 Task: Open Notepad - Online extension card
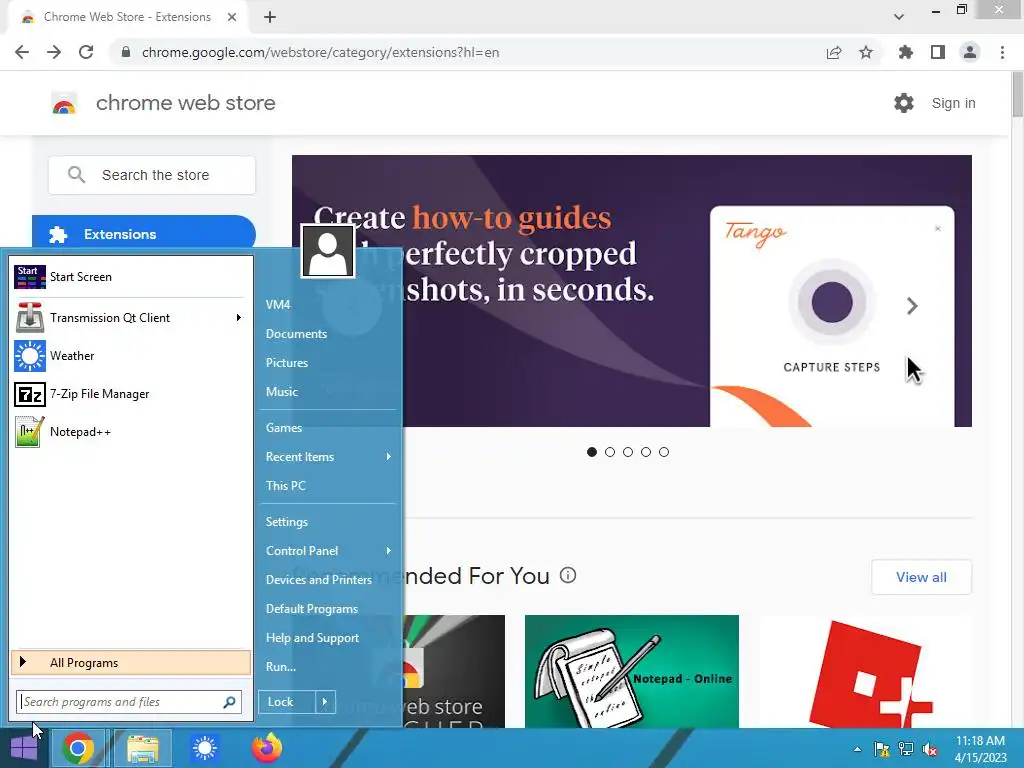coord(632,671)
